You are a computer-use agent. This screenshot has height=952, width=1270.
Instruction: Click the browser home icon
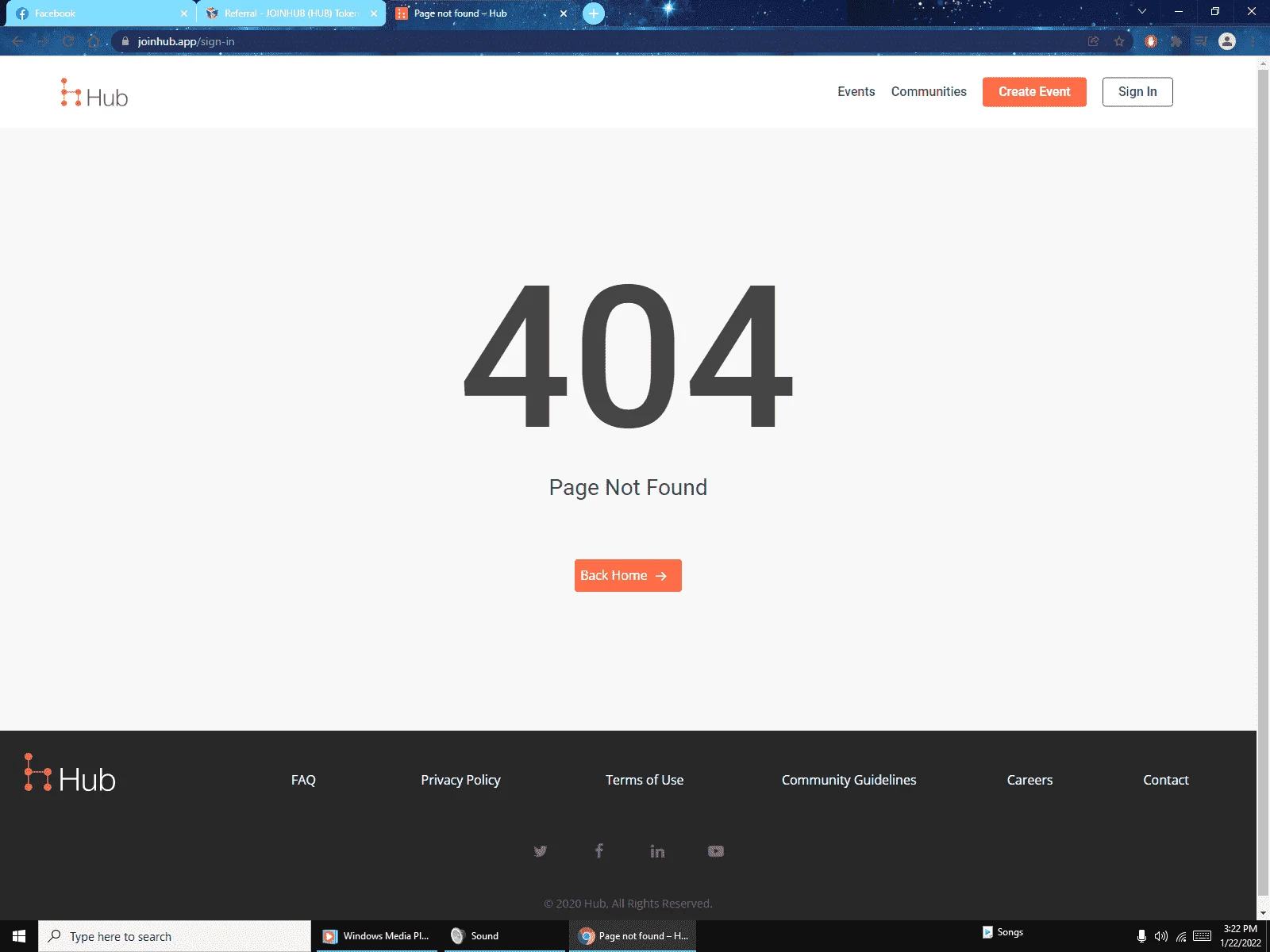(94, 41)
